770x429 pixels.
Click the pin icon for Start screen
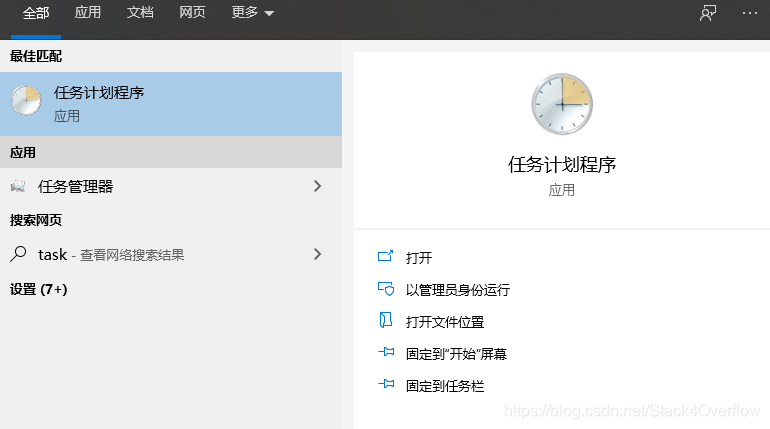[x=386, y=352]
